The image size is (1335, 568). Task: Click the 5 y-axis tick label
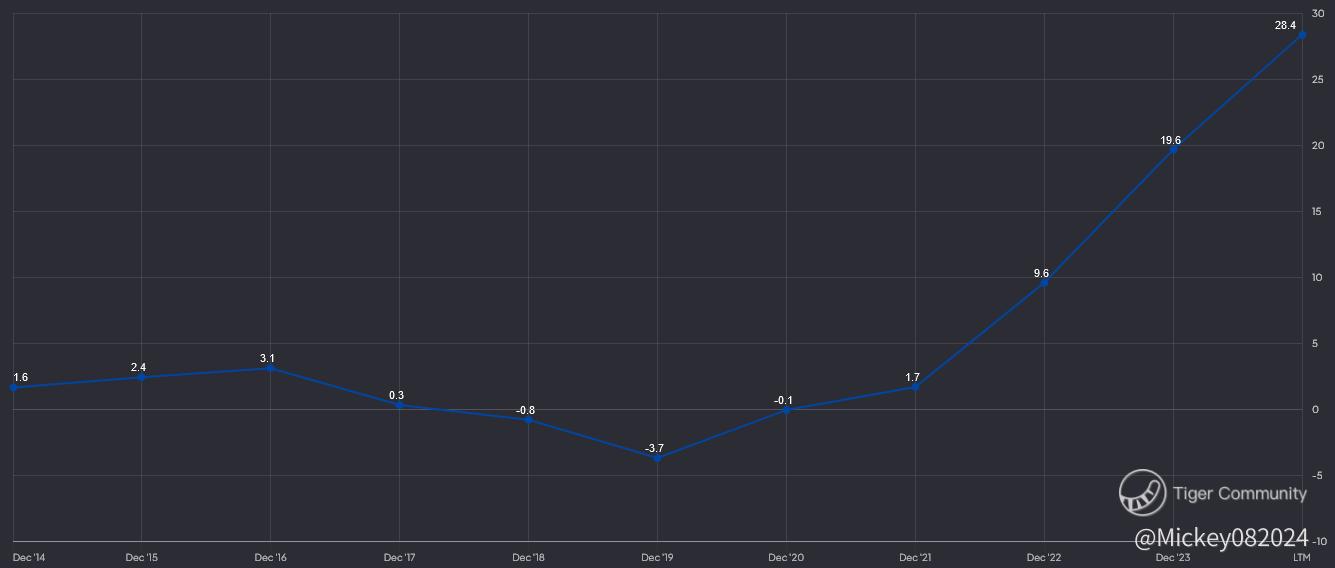1315,343
